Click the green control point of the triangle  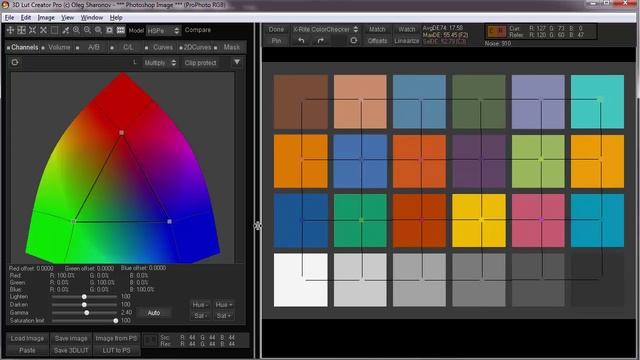coord(73,221)
